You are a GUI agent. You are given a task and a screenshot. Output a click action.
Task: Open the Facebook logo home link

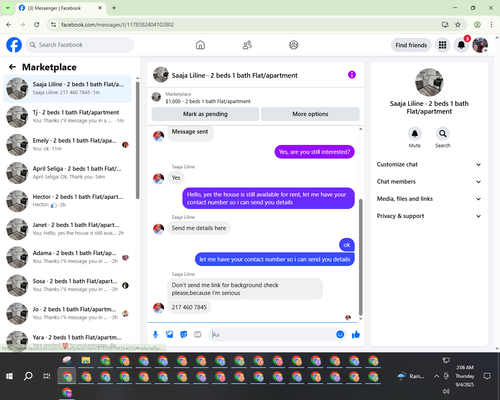[14, 45]
